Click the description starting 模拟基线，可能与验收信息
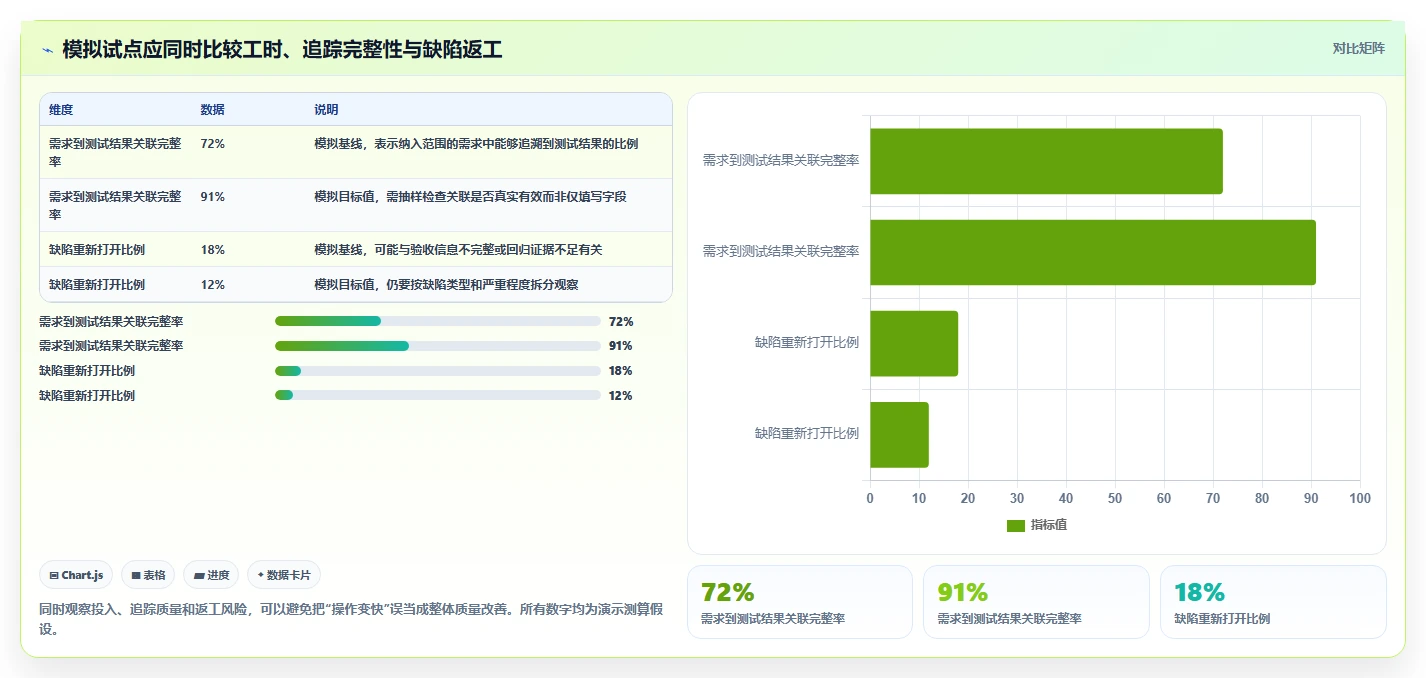 tap(458, 250)
